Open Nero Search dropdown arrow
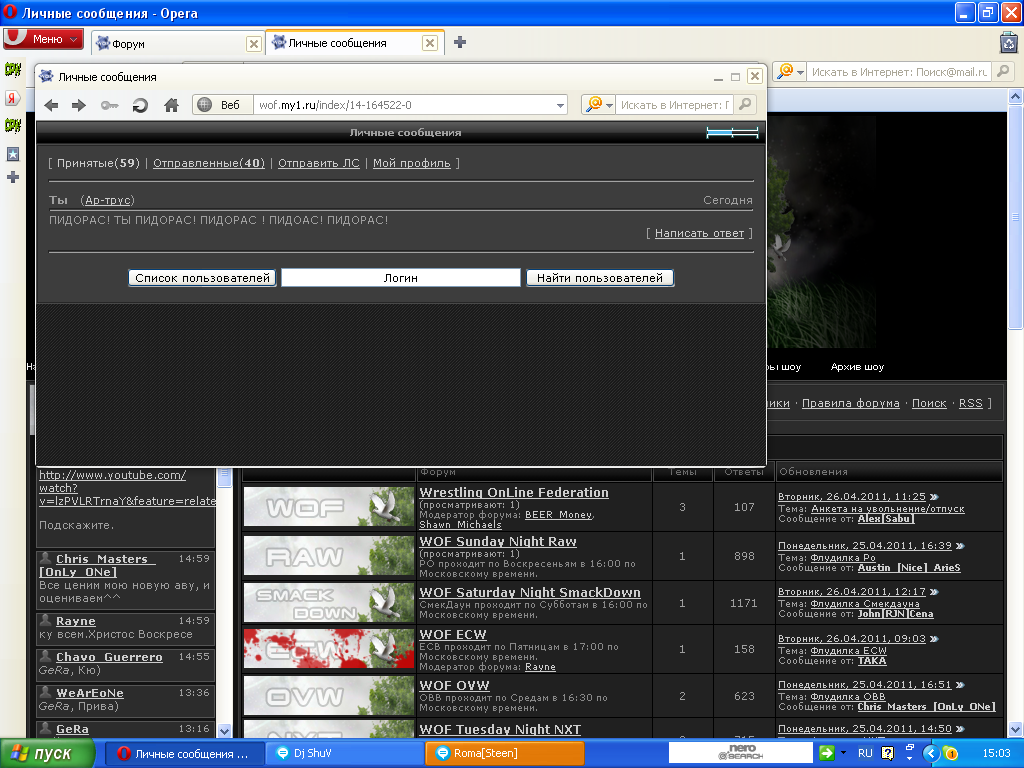1024x768 pixels. (x=843, y=752)
